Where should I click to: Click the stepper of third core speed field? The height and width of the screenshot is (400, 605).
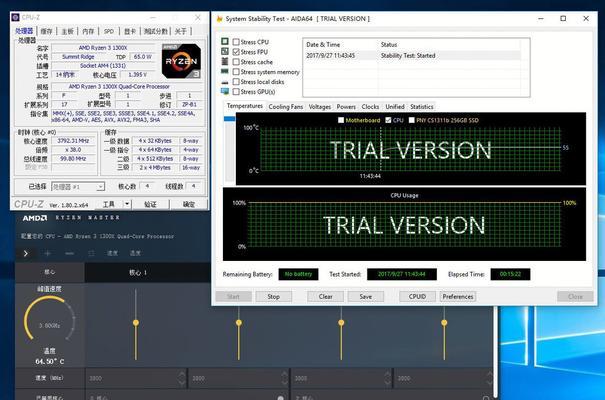(388, 378)
